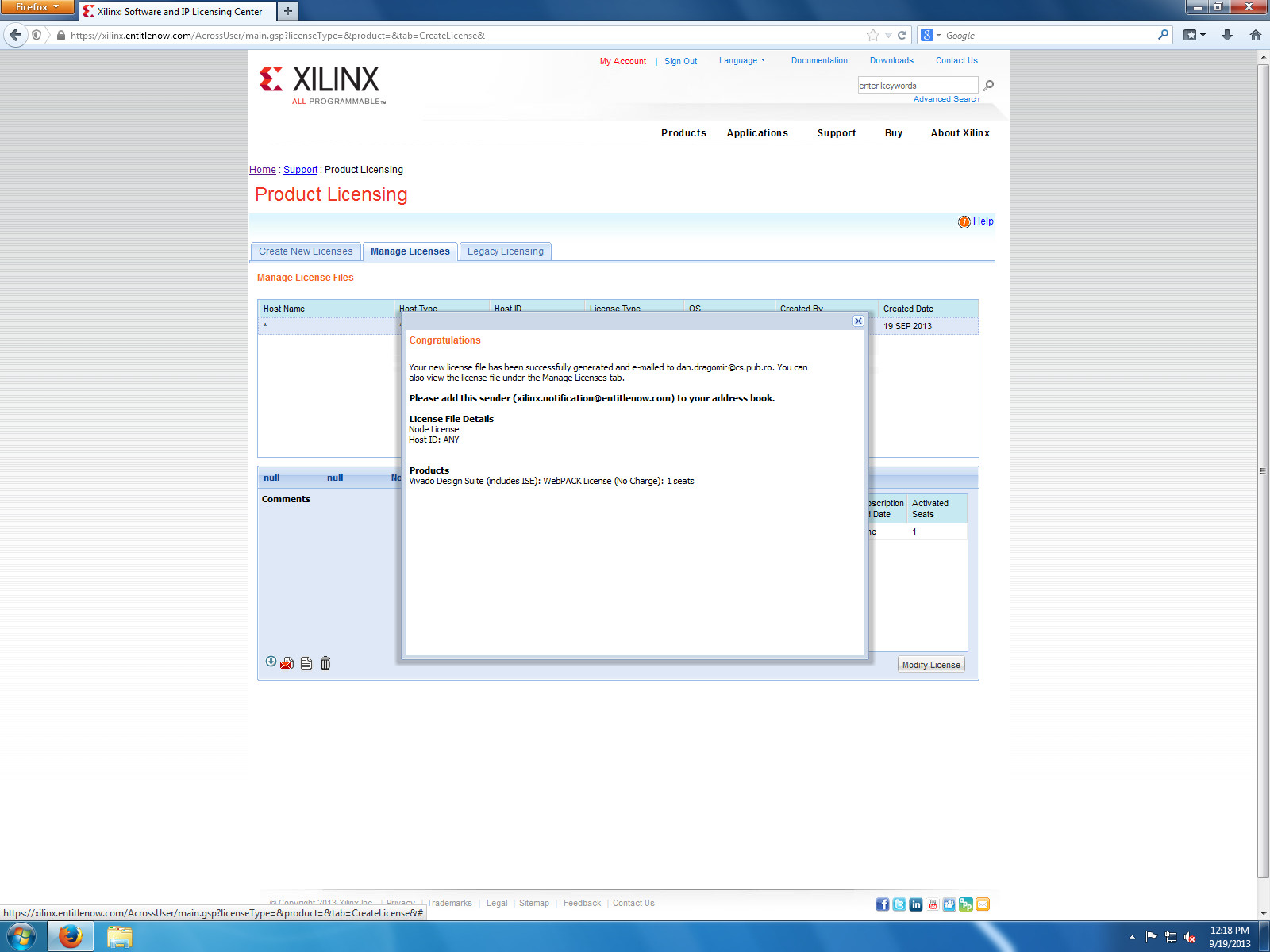This screenshot has width=1270, height=952.
Task: Delete the license using trash icon
Action: 325,663
